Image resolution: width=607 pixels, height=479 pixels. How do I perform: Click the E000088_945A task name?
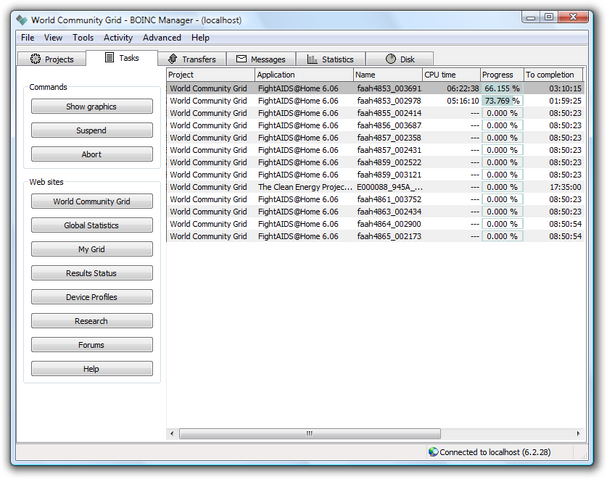[389, 187]
